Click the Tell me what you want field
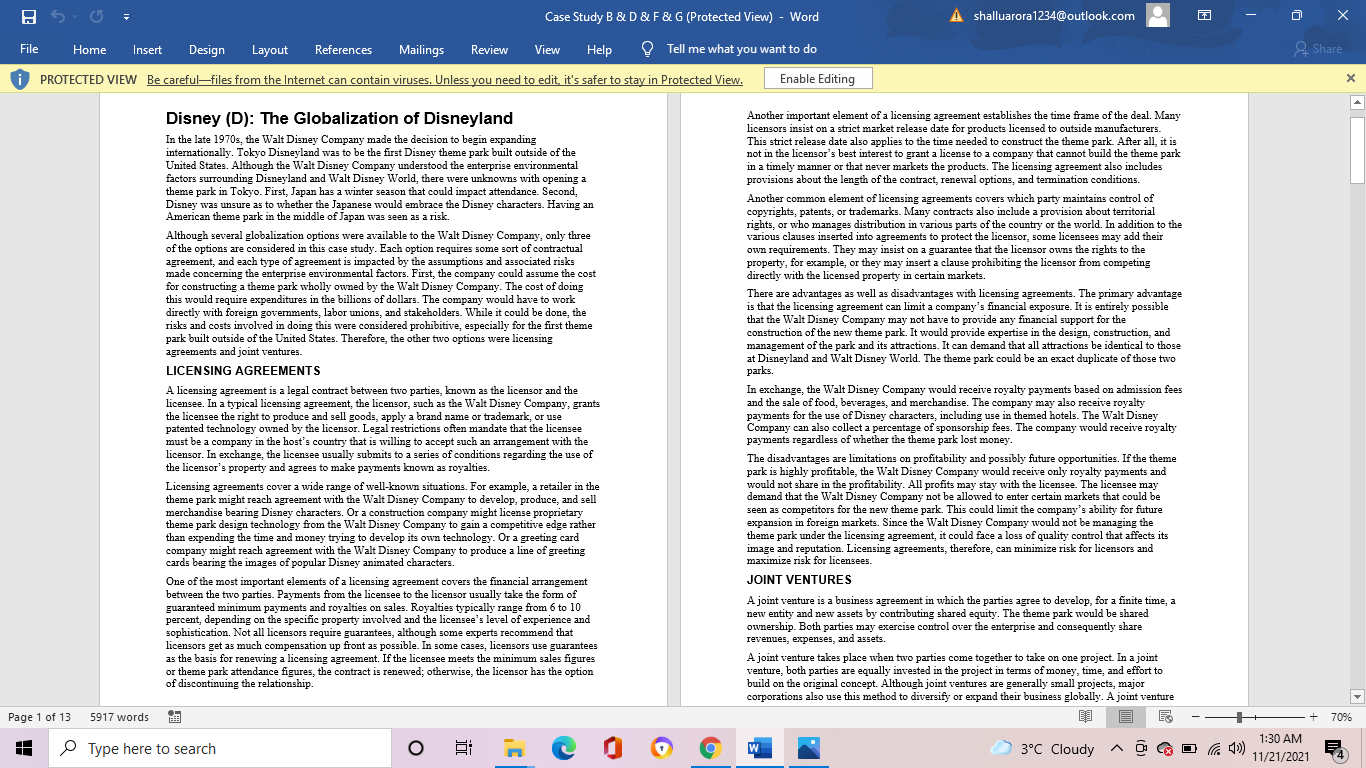Screen dimensions: 1366x768 (742, 49)
